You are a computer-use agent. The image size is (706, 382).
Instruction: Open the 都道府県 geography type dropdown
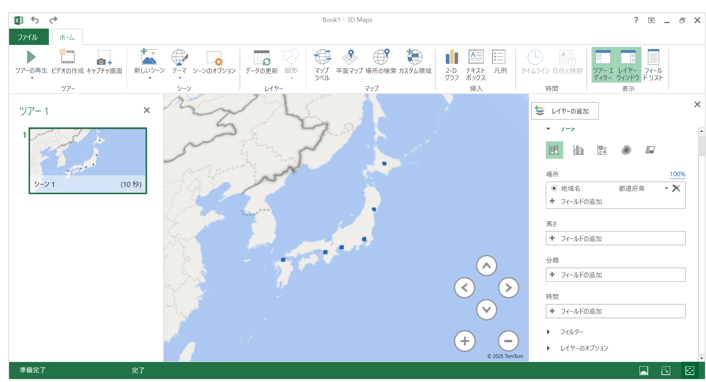coord(666,188)
